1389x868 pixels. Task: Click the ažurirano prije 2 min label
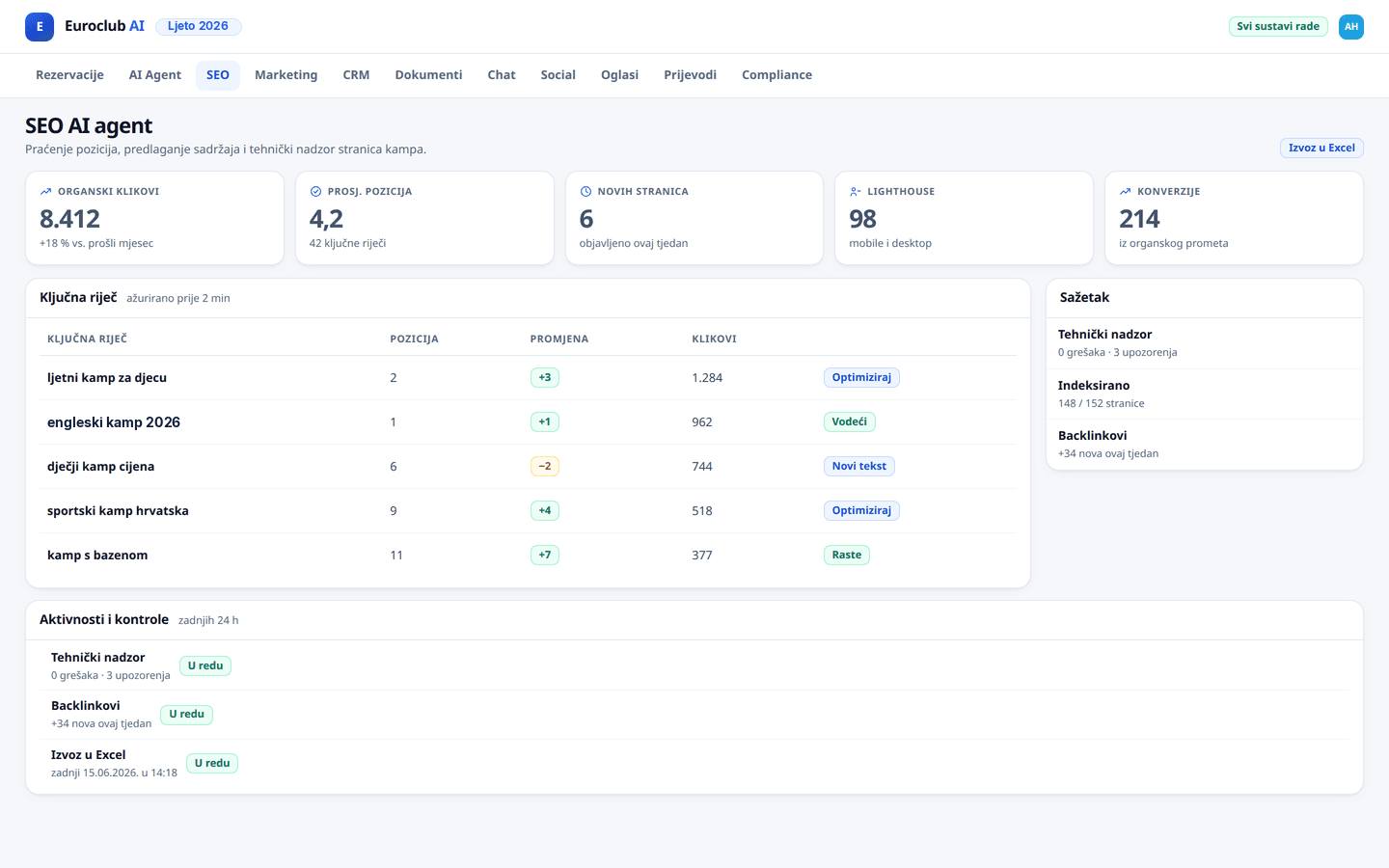pyautogui.click(x=178, y=298)
